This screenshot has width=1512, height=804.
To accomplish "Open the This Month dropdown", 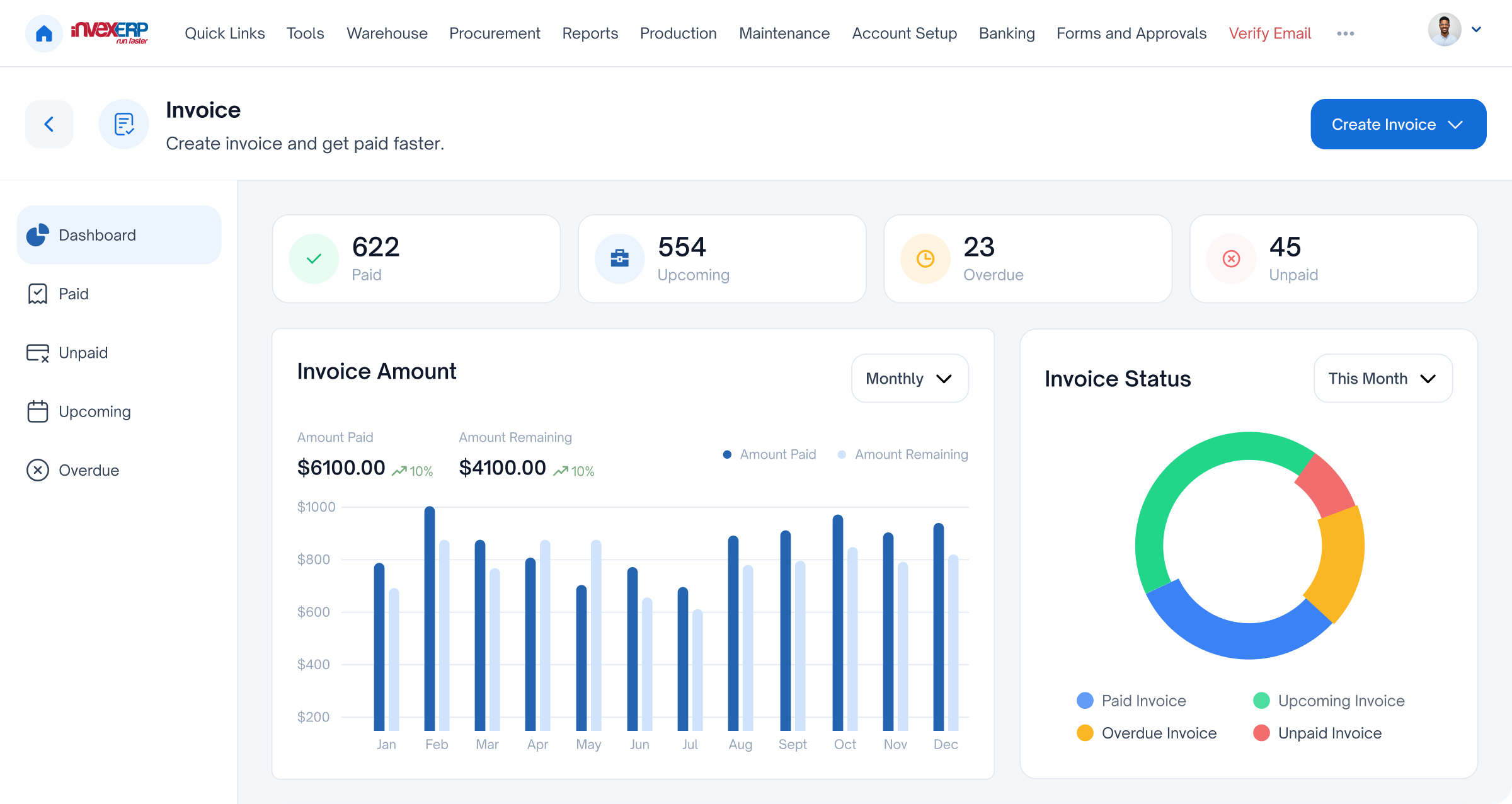I will (1382, 378).
